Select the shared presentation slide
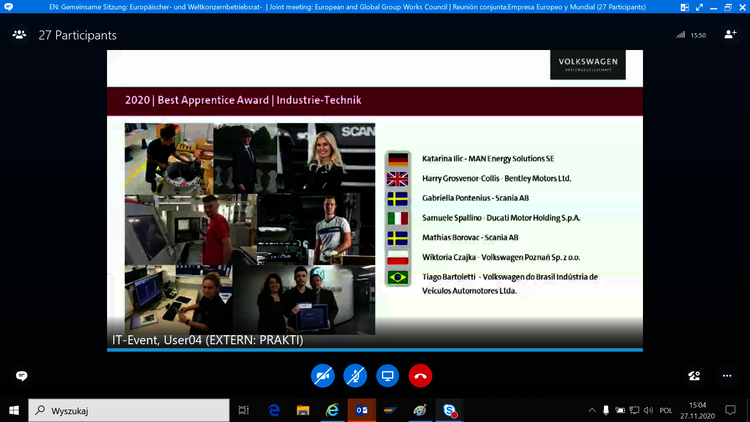 coord(375,200)
